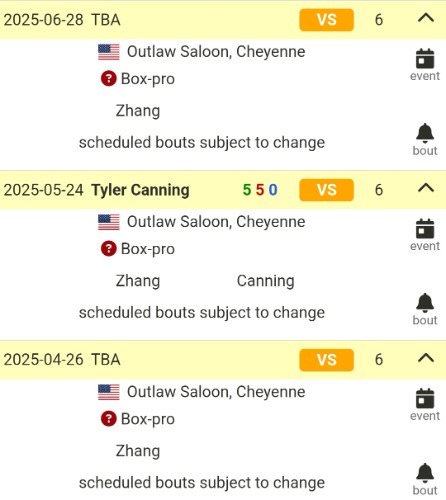Open Outlaw Saloon, Cheyenne venue on 2025-05-24
This screenshot has height=500, width=446.
pyautogui.click(x=216, y=222)
